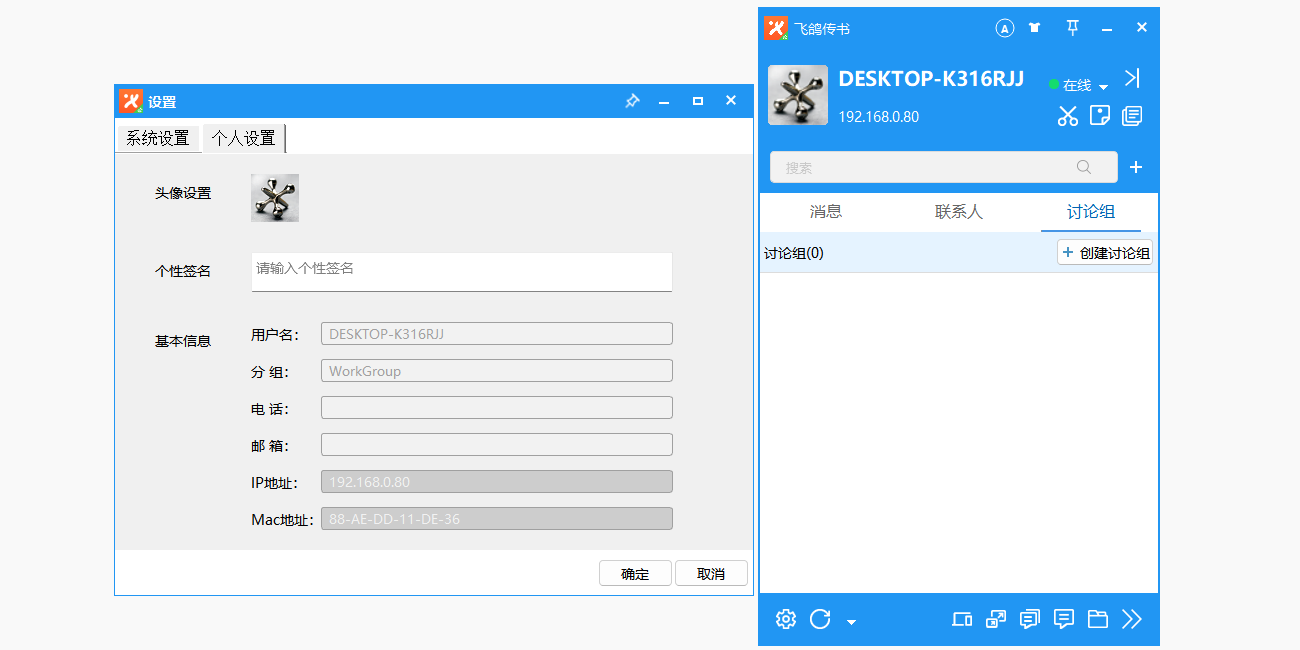Screen dimensions: 1300x650
Task: Click the T-shirt skin icon
Action: click(1035, 28)
